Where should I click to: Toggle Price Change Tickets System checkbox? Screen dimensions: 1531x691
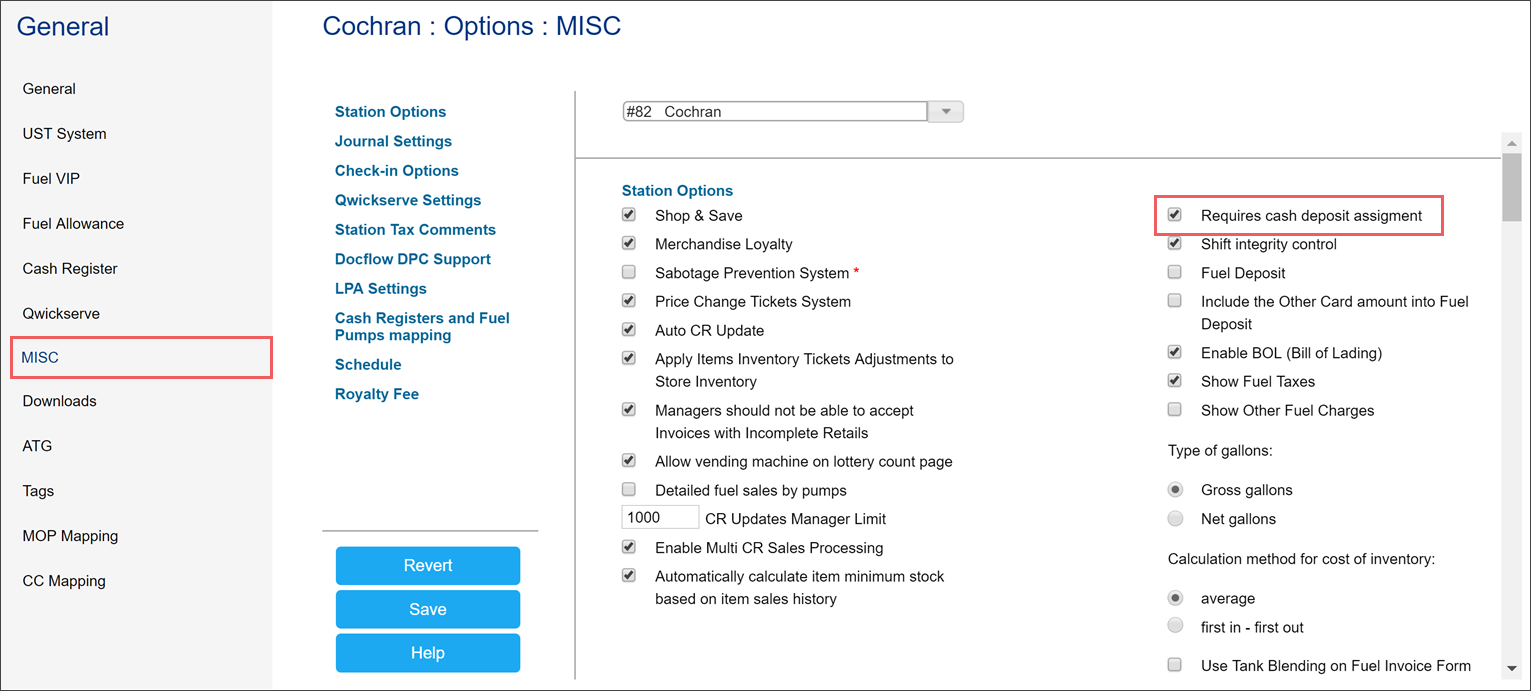(x=629, y=300)
